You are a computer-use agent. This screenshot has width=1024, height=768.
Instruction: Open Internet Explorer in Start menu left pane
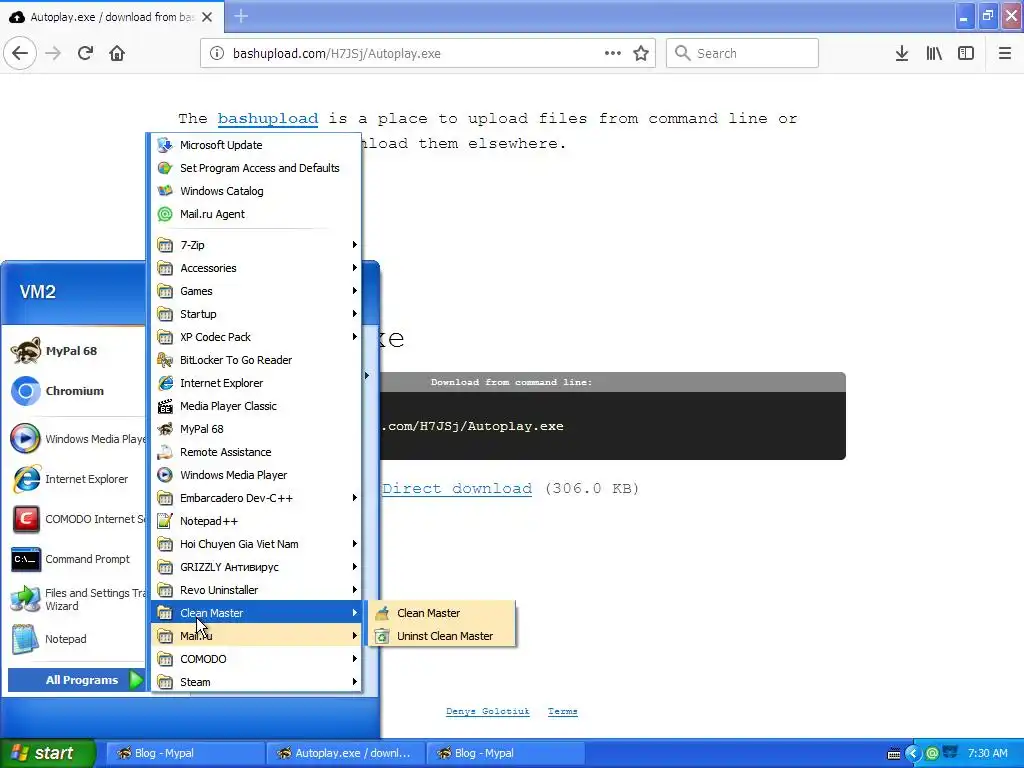75,479
